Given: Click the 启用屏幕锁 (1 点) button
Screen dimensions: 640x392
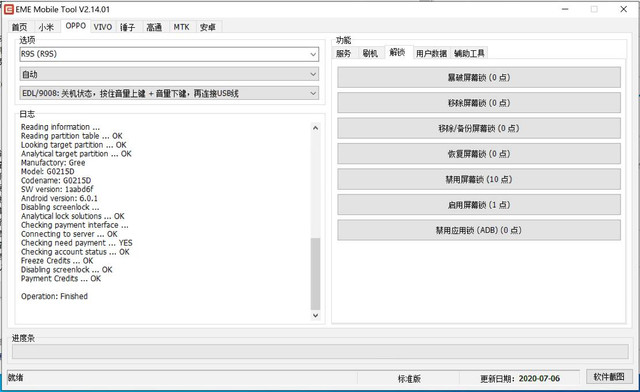Looking at the screenshot, I should (x=479, y=205).
